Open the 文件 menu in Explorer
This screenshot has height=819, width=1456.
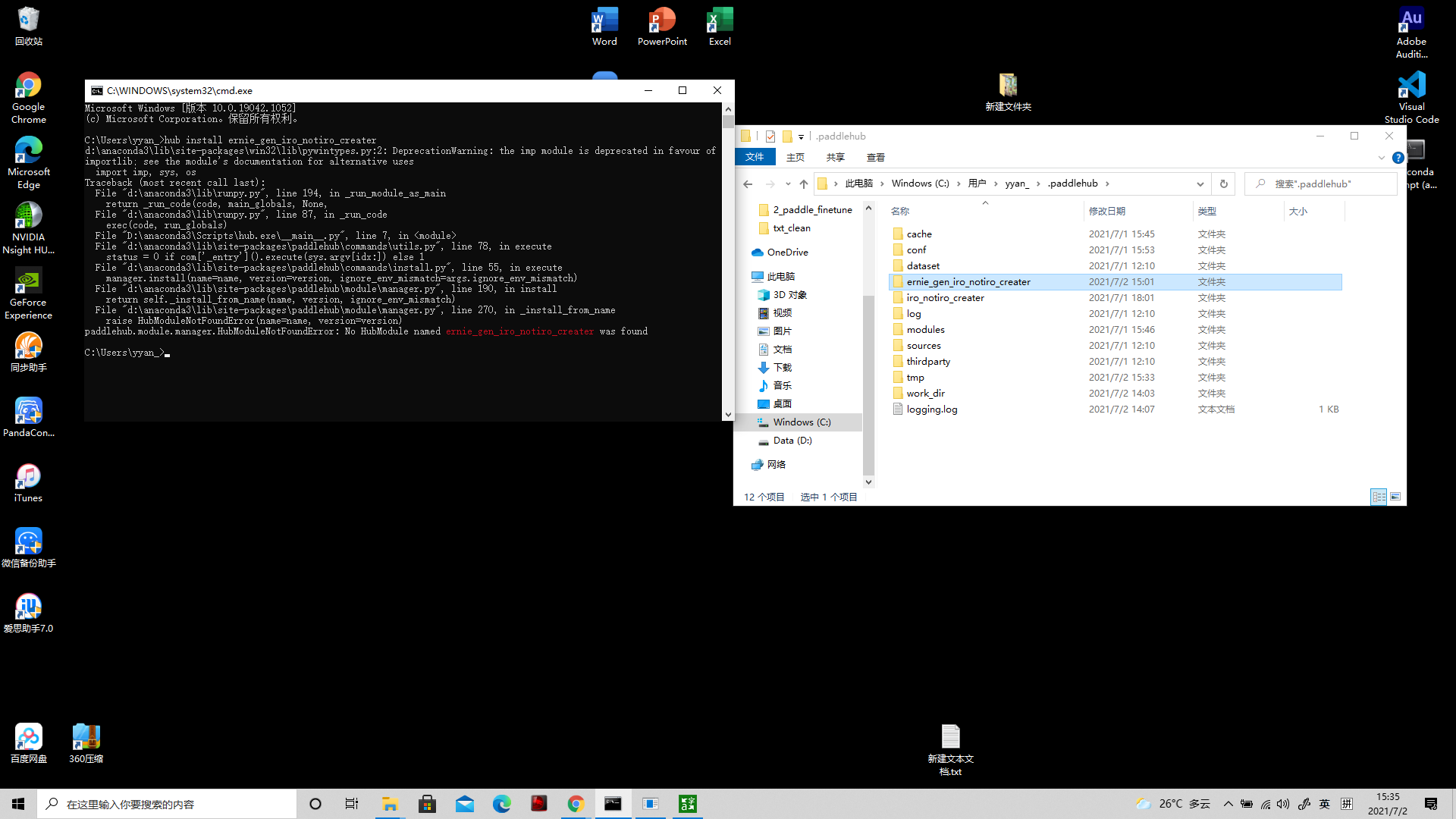[x=755, y=157]
